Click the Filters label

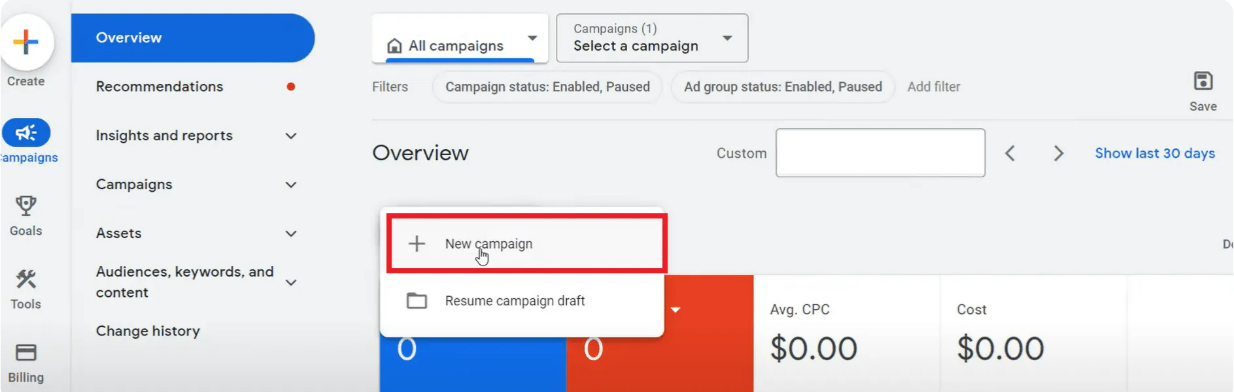click(390, 87)
